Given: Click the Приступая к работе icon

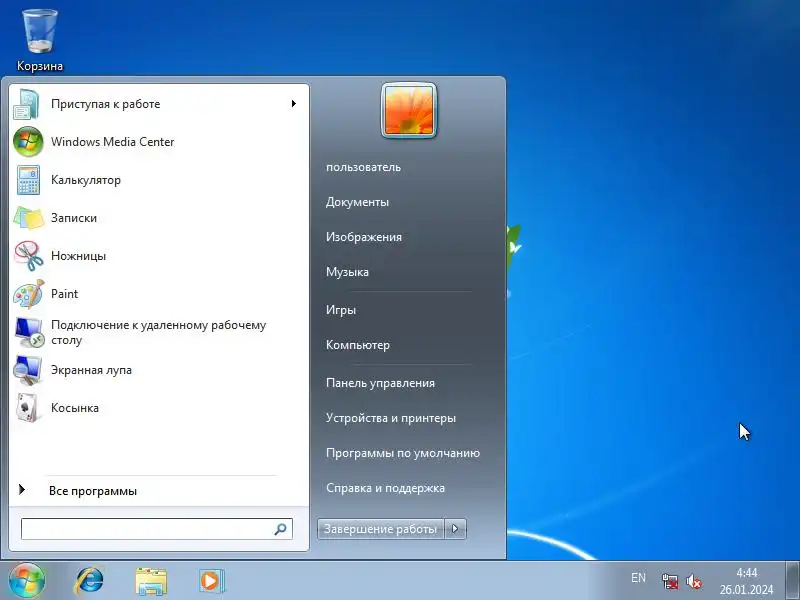Looking at the screenshot, I should pos(28,104).
